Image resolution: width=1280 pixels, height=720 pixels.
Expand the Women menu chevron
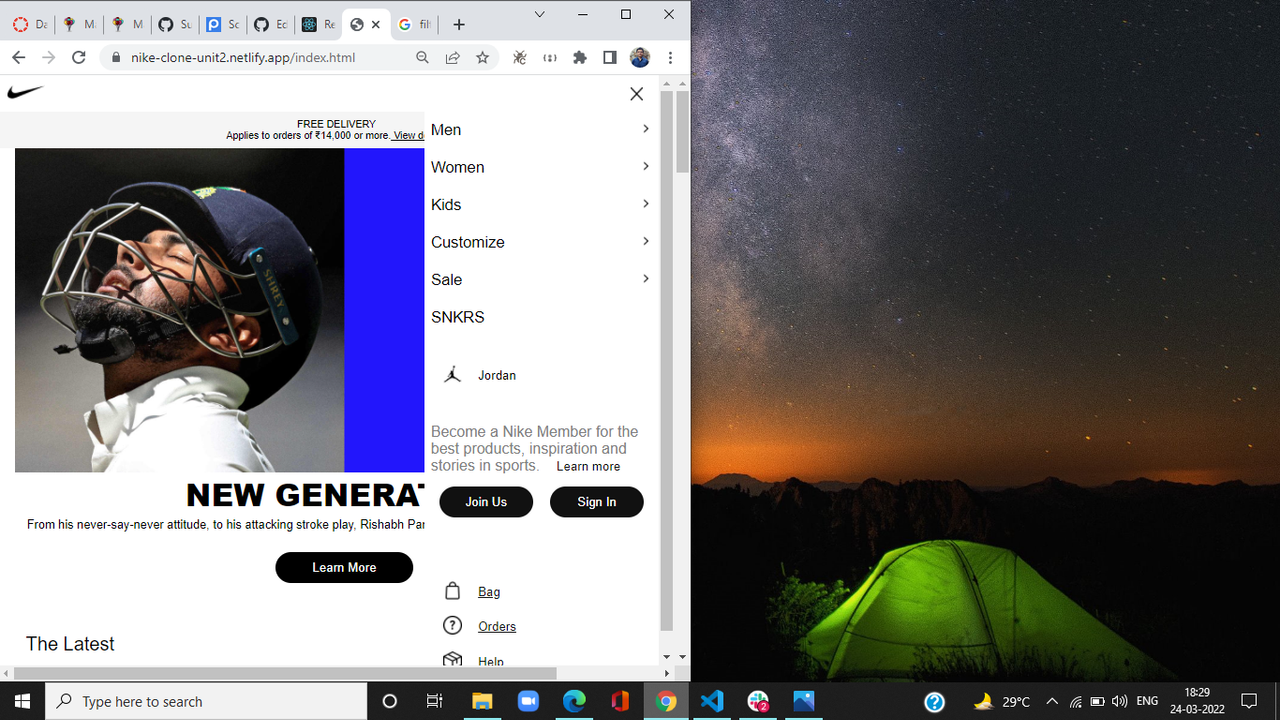(646, 166)
